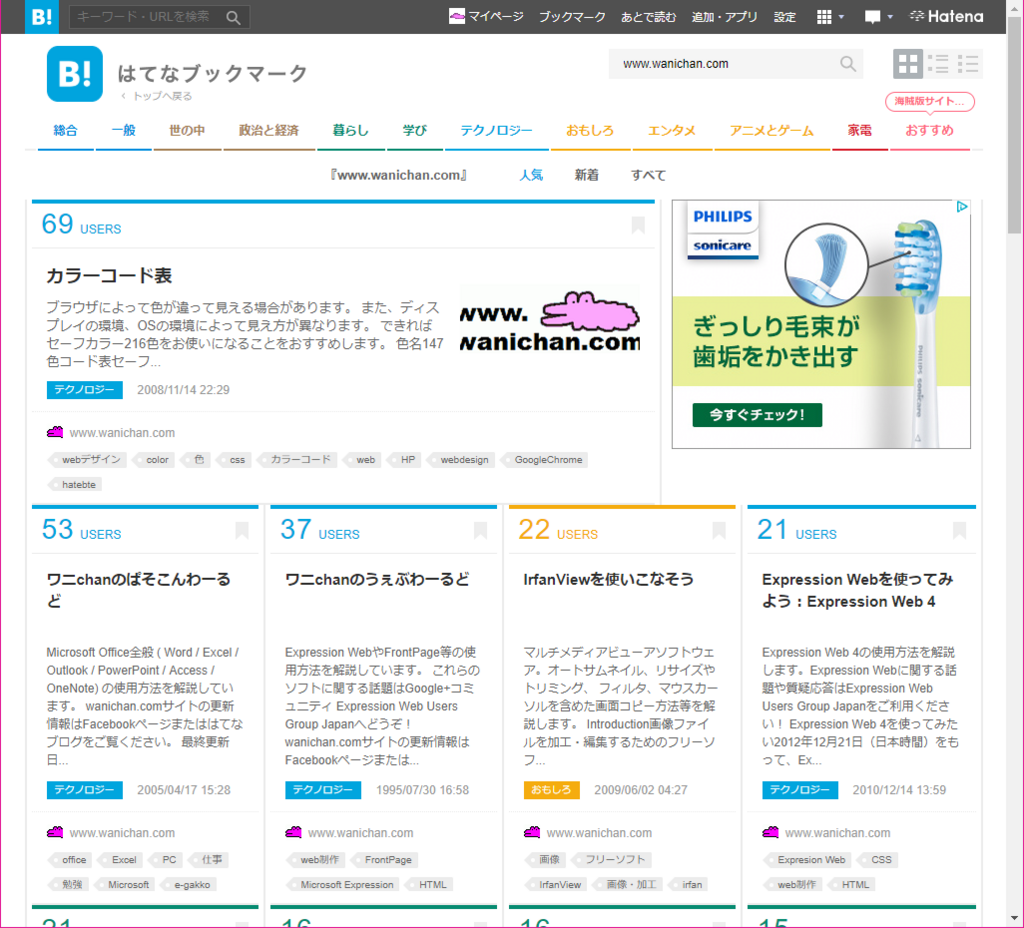This screenshot has height=928, width=1024.
Task: Open 設定 in top bar
Action: 784,17
